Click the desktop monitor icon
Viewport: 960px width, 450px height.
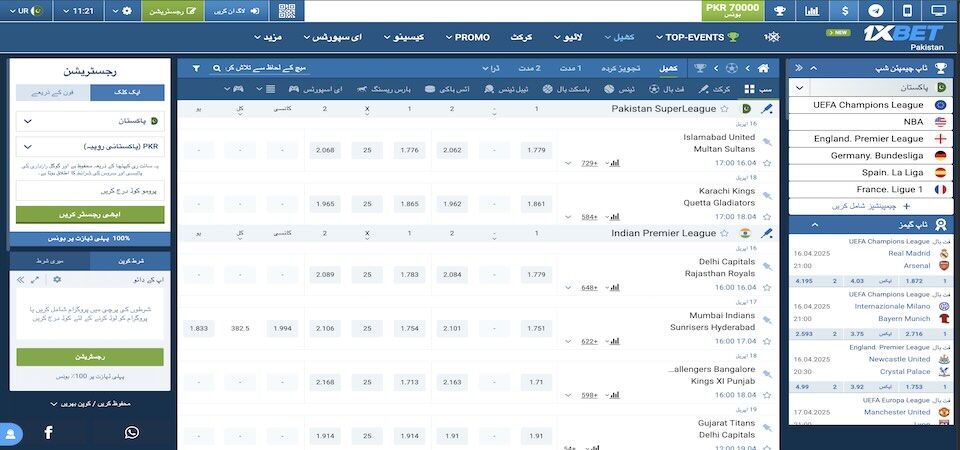point(939,11)
